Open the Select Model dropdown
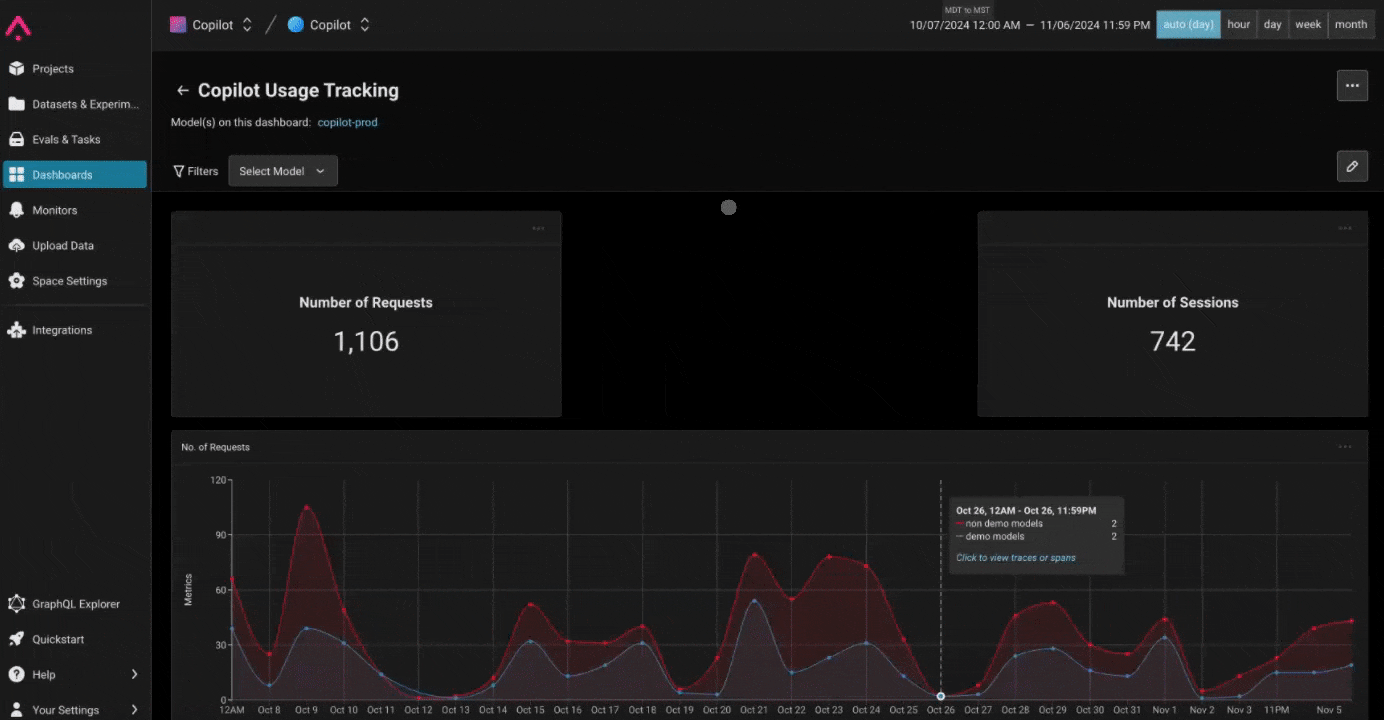 click(283, 171)
